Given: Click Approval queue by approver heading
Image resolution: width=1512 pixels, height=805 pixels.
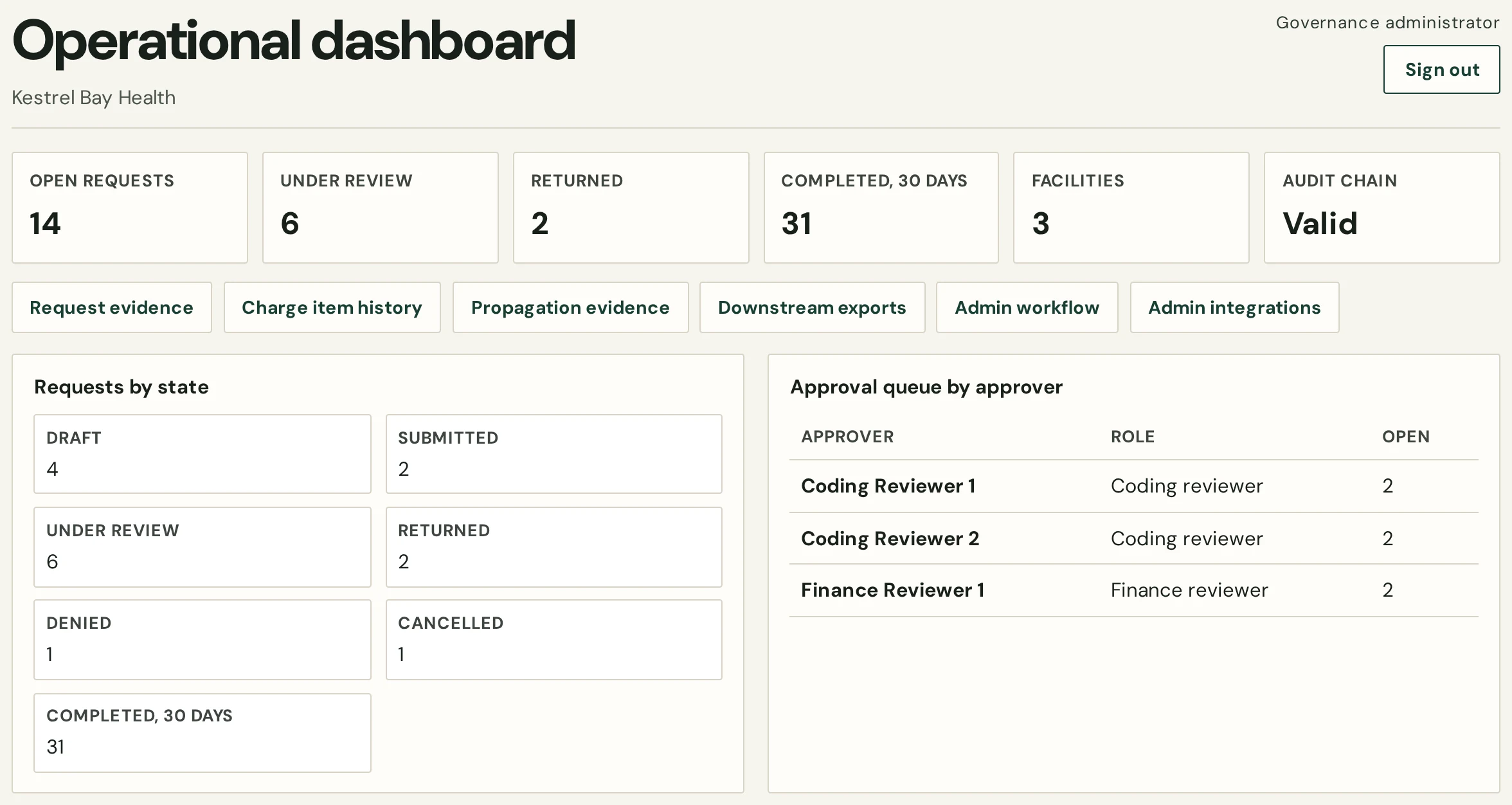Looking at the screenshot, I should (926, 387).
